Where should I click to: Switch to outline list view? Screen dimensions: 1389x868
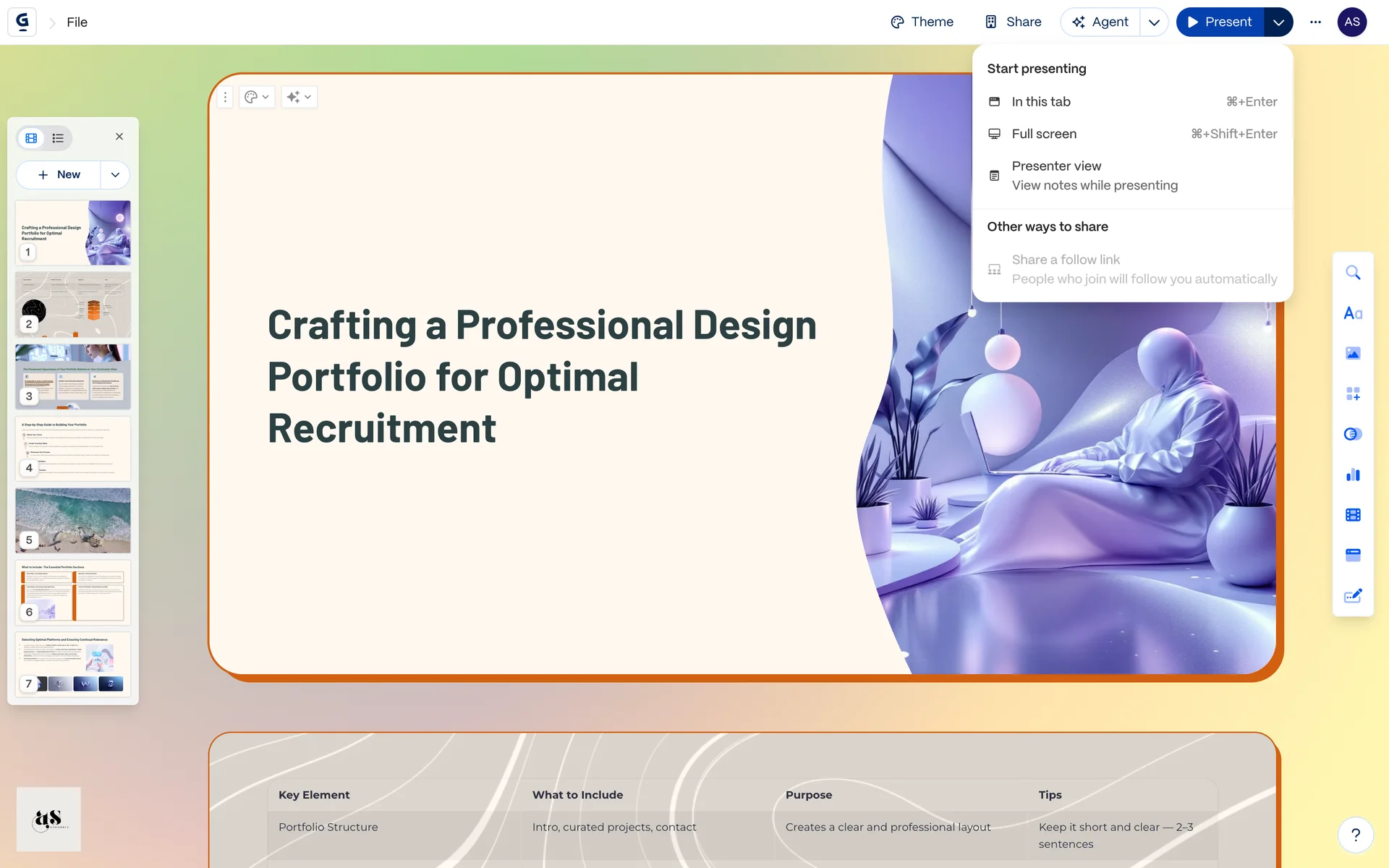click(58, 138)
